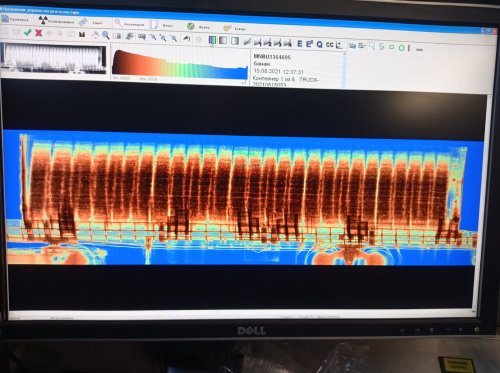Image resolution: width=500 pixels, height=373 pixels.
Task: Click the E edge enhancement icon
Action: [299, 44]
